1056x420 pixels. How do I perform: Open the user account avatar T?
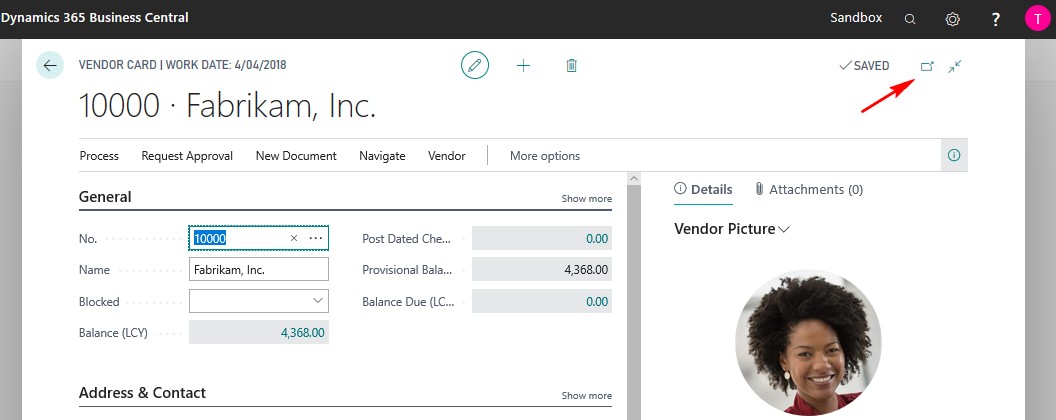1037,18
